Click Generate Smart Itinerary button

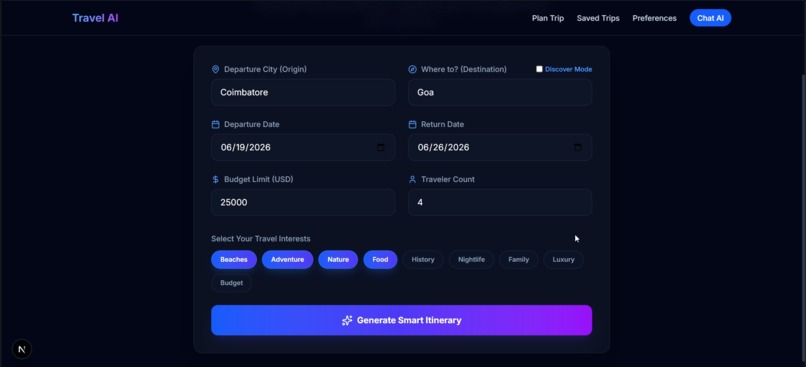click(401, 320)
